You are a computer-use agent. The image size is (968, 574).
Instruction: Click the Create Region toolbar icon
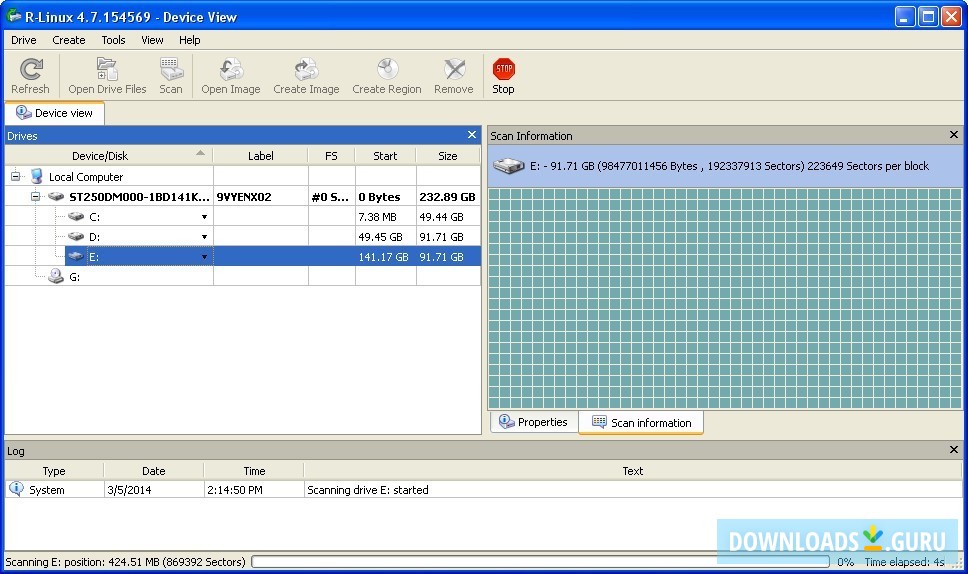386,76
